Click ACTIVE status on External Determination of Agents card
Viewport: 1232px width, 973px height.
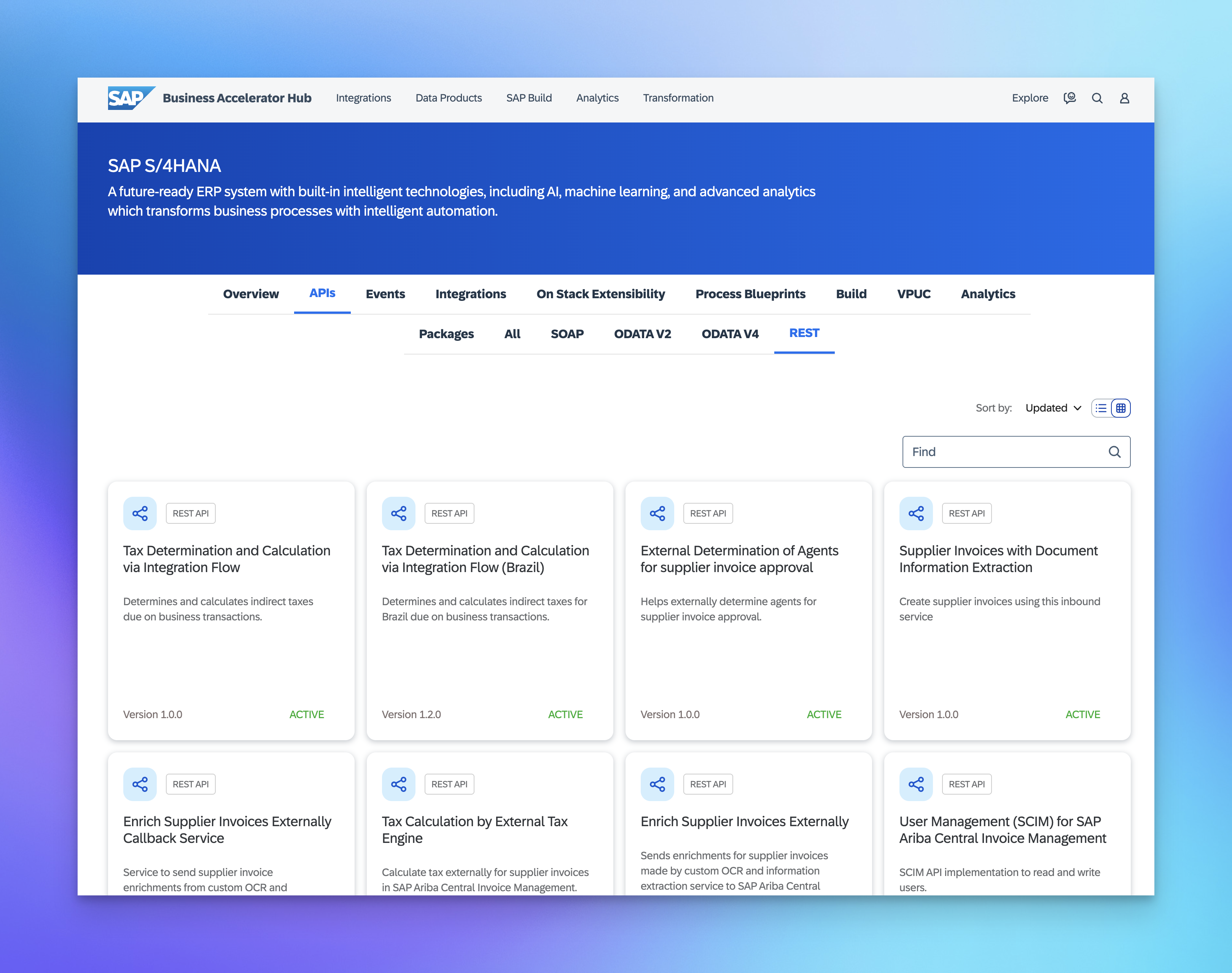point(824,714)
